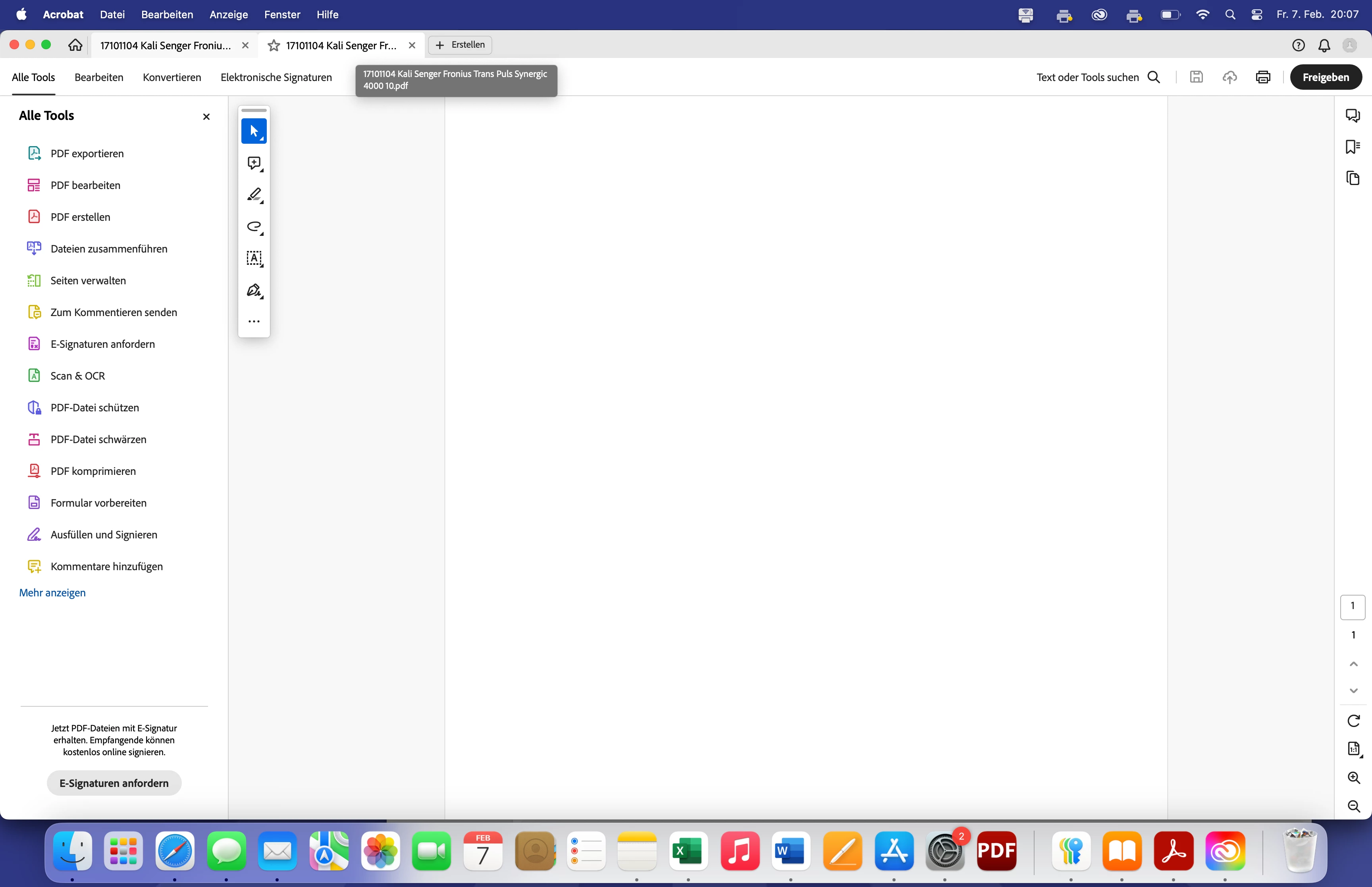
Task: Choose the freehand draw lasso tool
Action: coord(254,226)
